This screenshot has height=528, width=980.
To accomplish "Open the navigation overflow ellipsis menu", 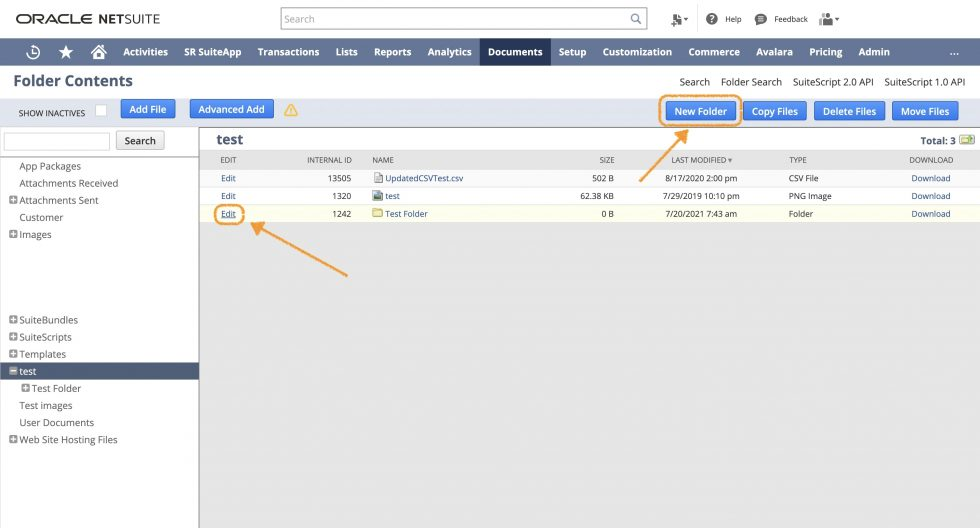I will [954, 53].
